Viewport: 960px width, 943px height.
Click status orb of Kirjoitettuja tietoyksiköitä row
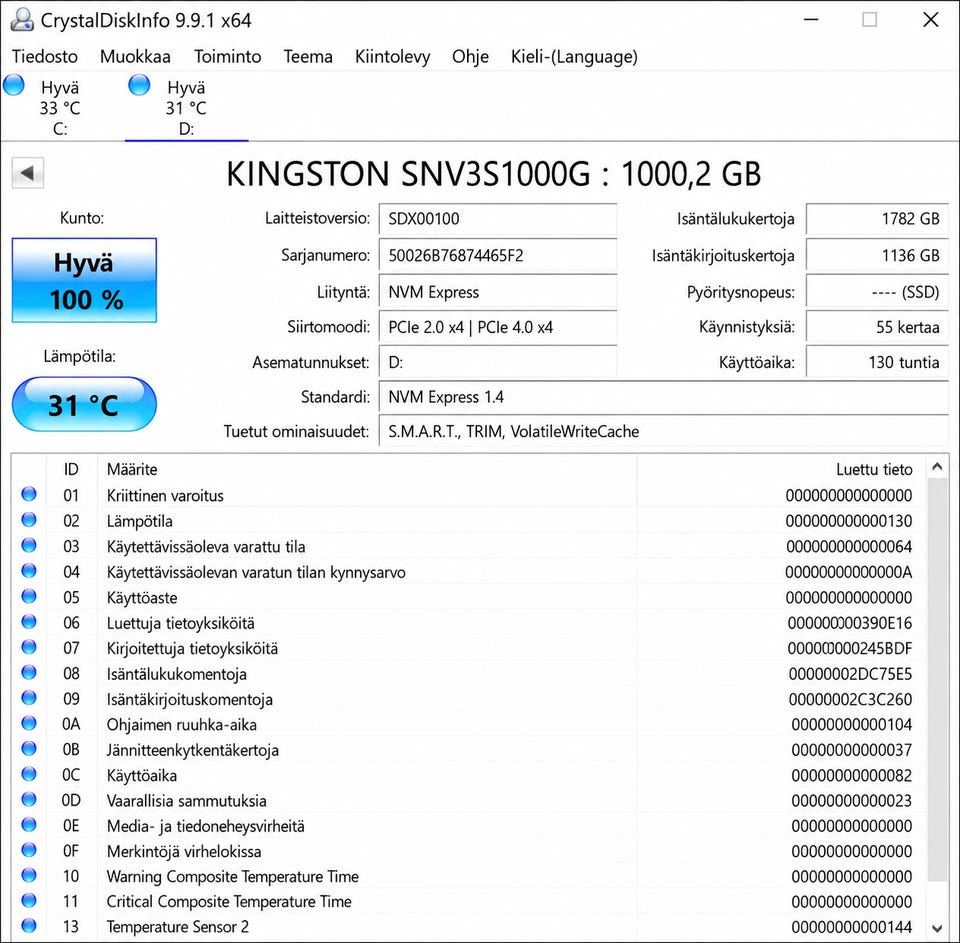pyautogui.click(x=29, y=647)
